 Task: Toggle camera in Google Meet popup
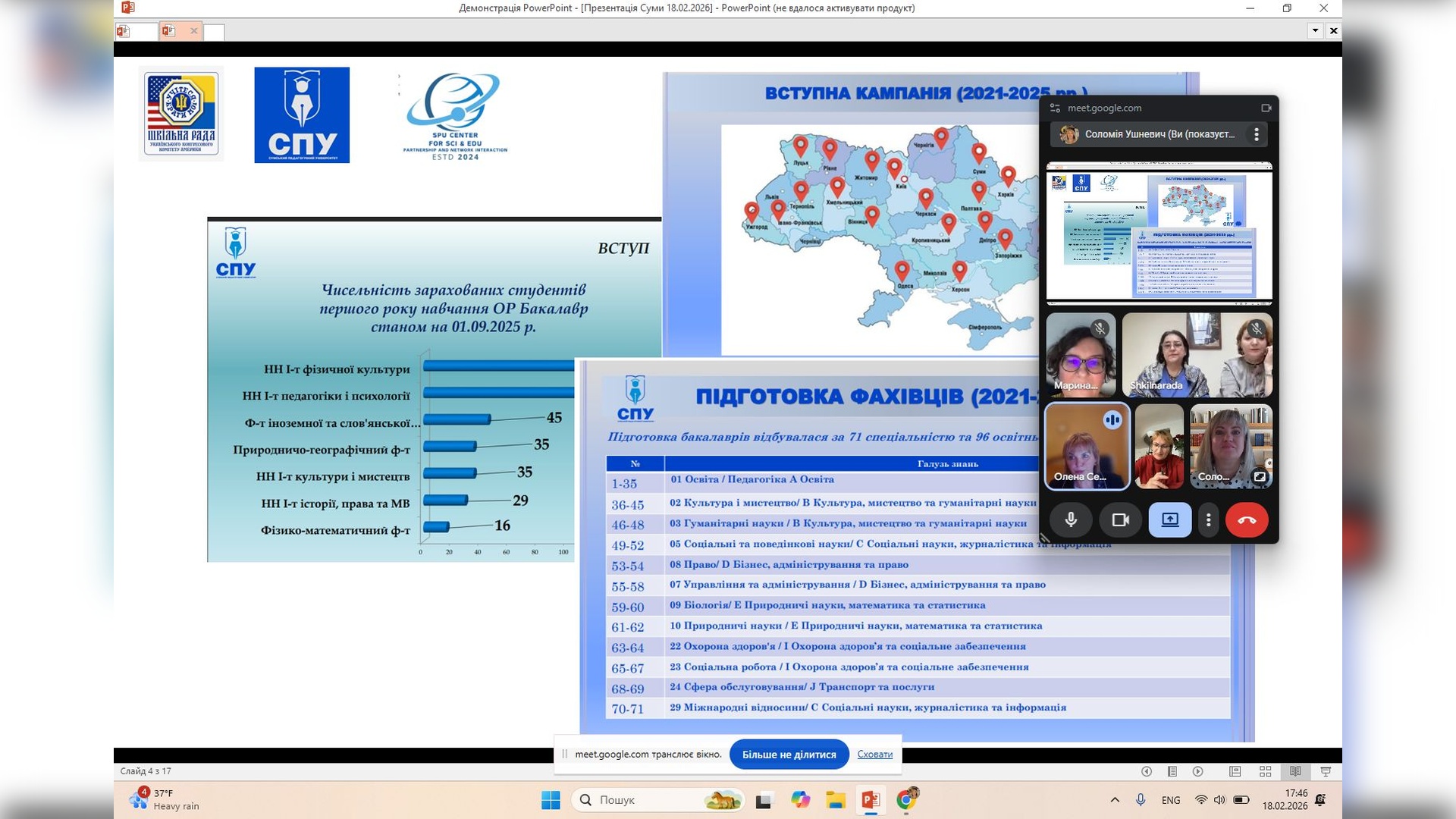(x=1120, y=520)
